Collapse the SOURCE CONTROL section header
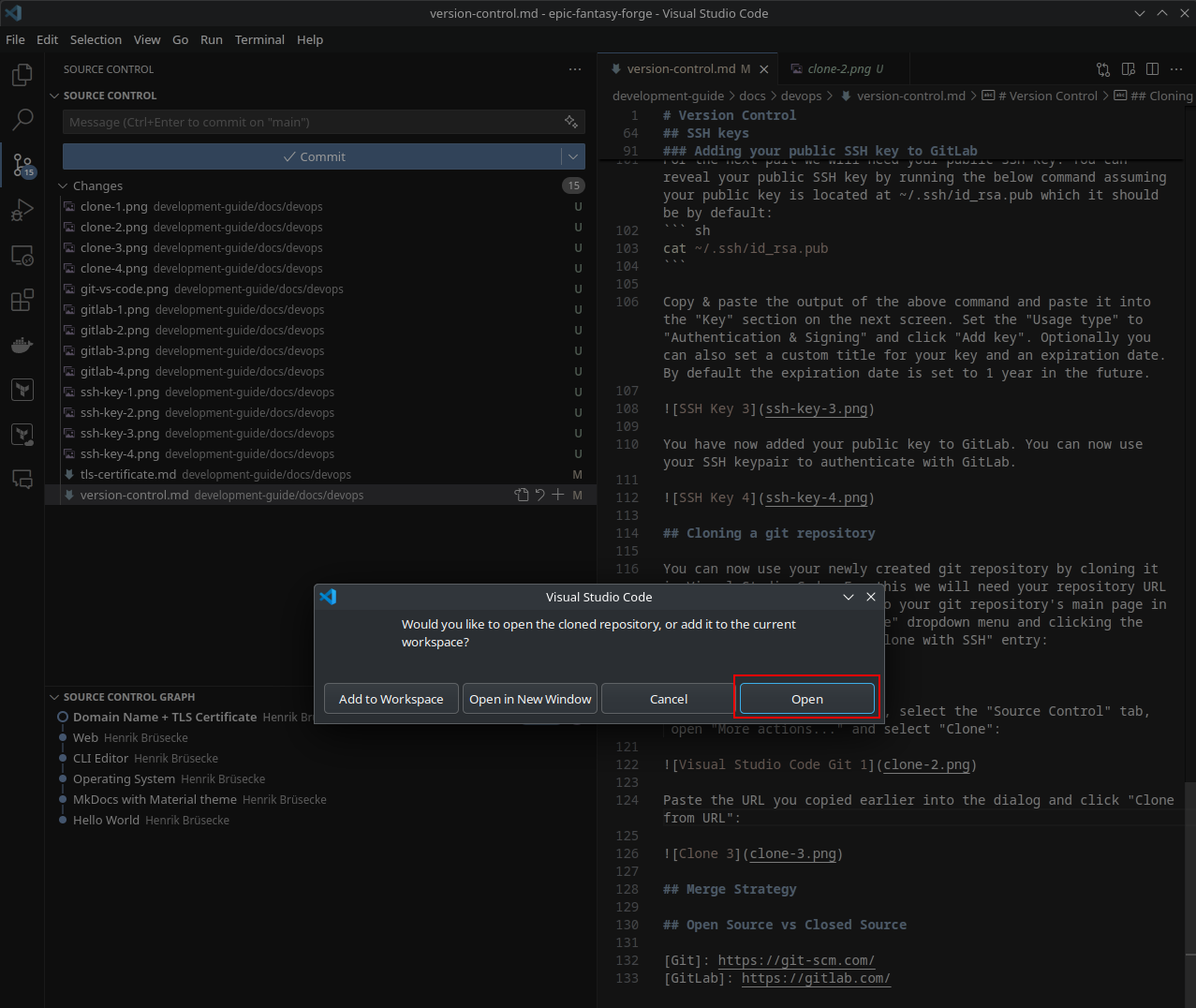This screenshot has height=1008, width=1196. (x=54, y=96)
